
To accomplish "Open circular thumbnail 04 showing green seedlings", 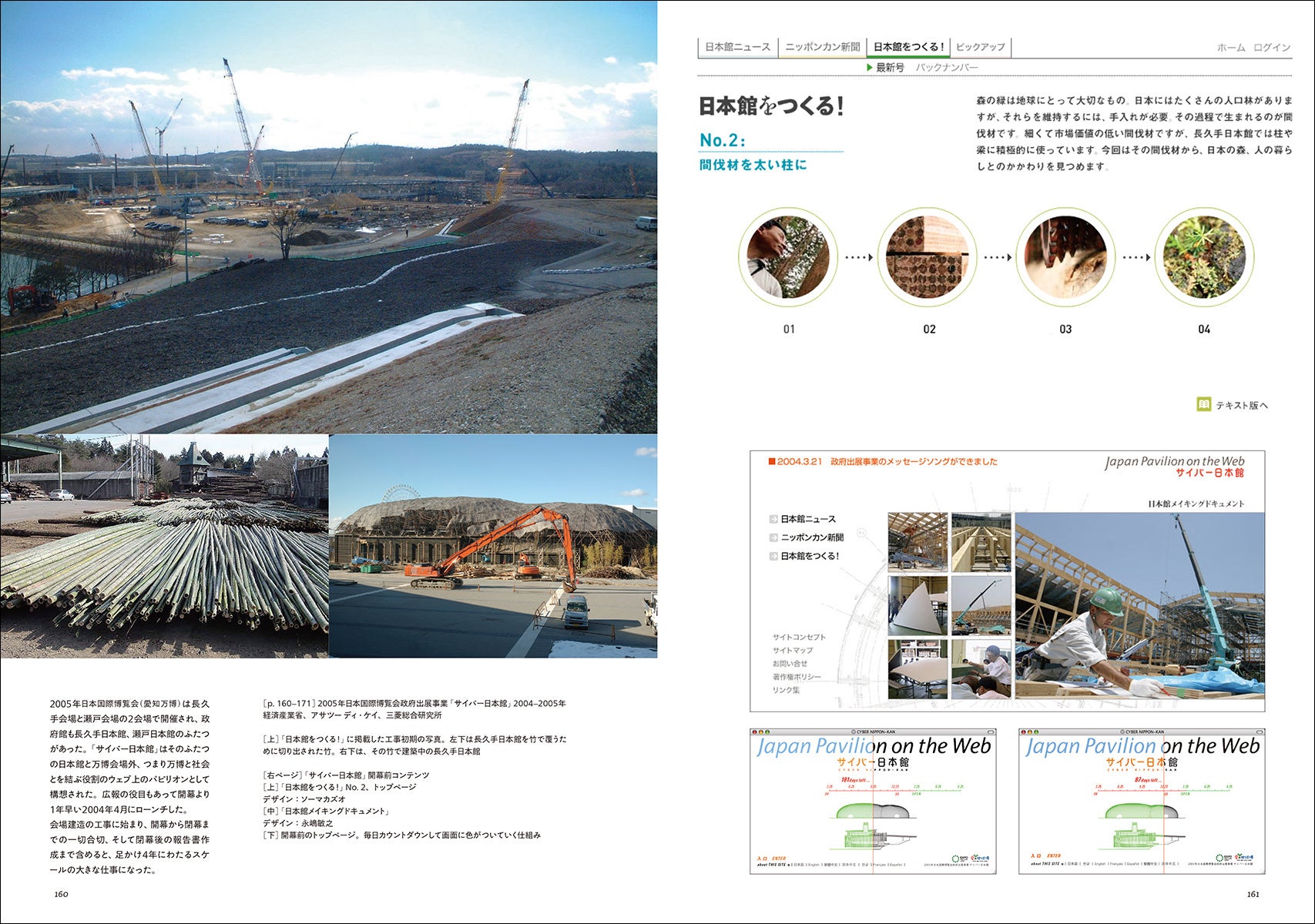I will pos(1204,257).
